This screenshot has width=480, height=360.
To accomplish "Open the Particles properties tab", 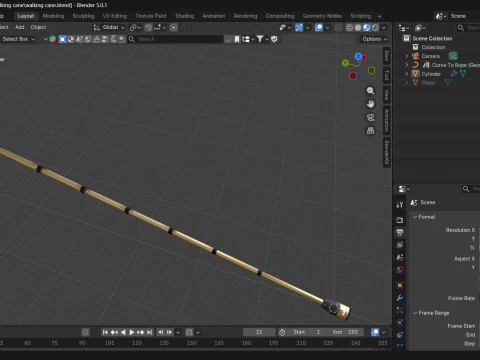I will click(x=400, y=310).
